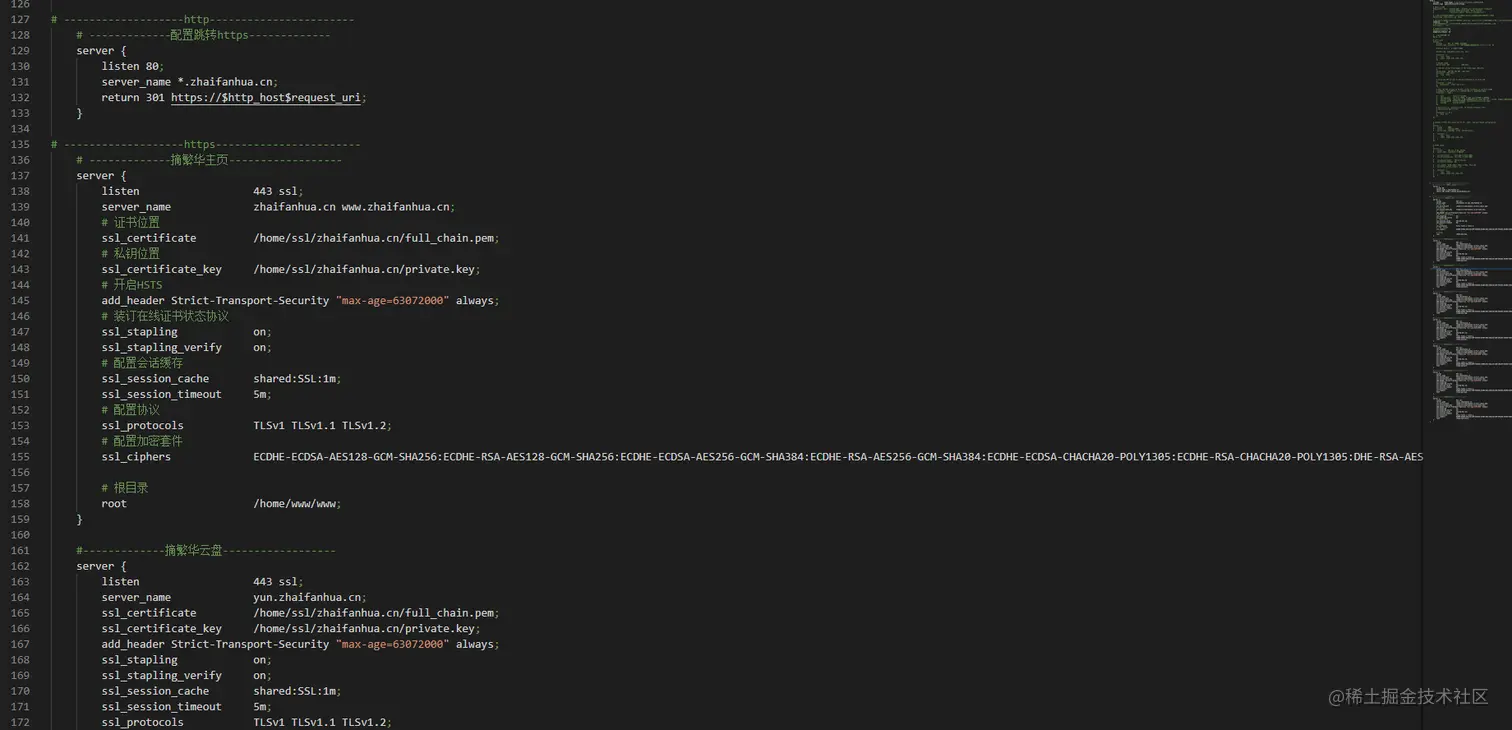Click the code minimap overview
This screenshot has width=1512, height=730.
[1466, 210]
